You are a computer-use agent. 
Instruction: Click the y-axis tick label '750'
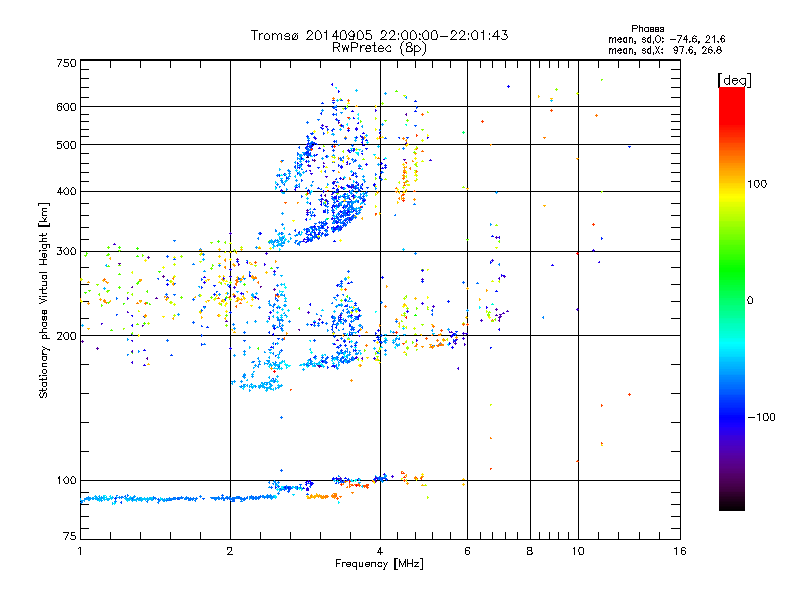(66, 63)
